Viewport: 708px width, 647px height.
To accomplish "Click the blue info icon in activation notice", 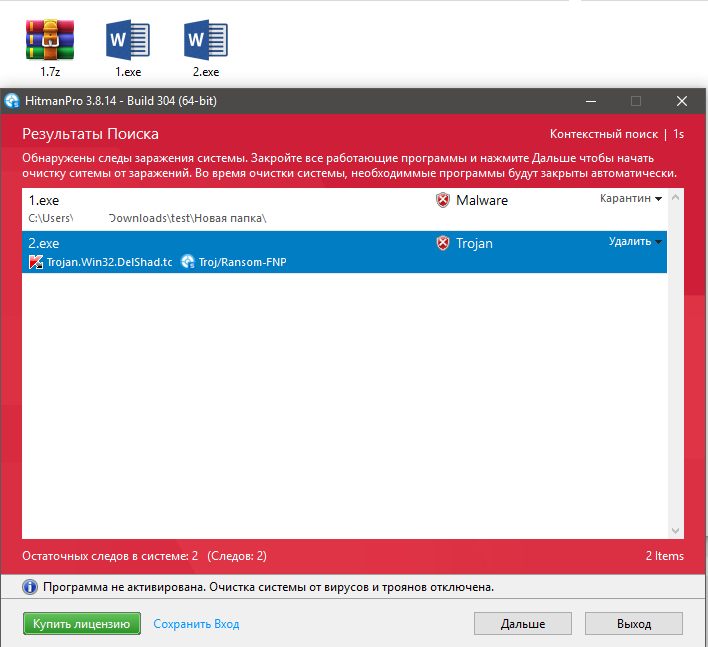I will (30, 587).
